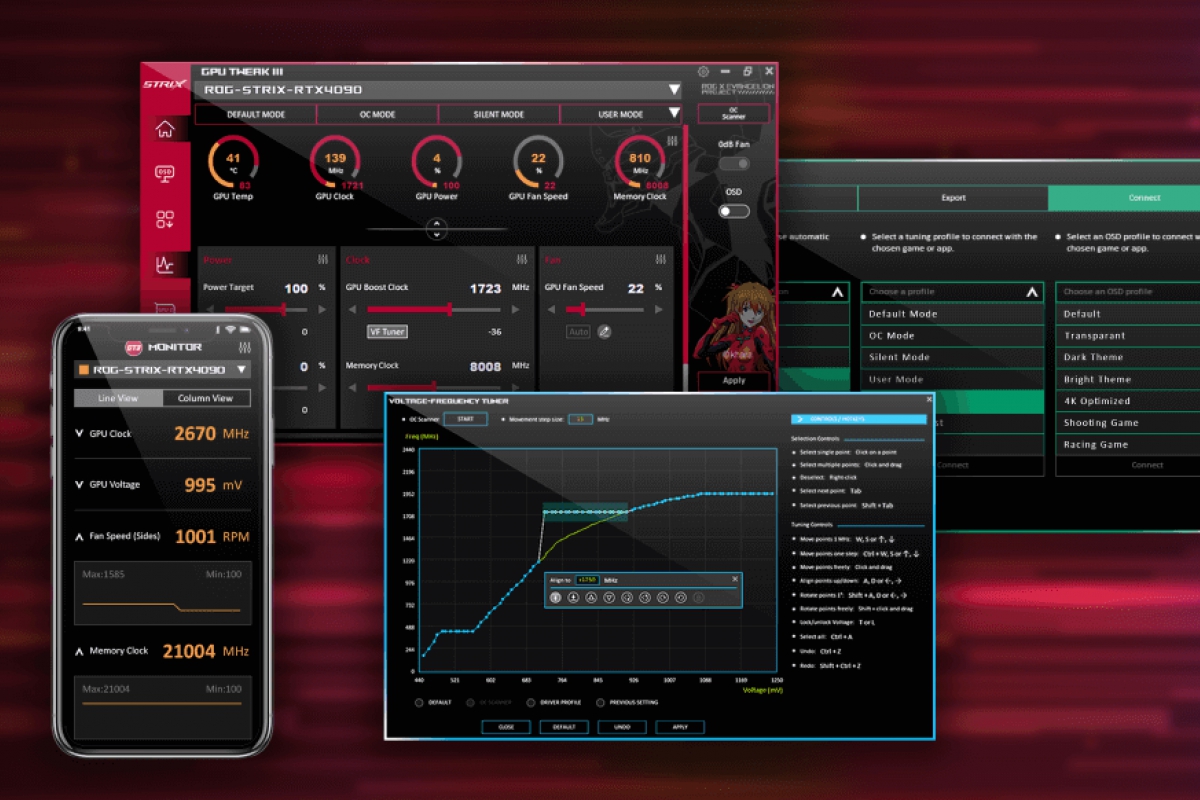Choose Silent Mode from profile list
1200x800 pixels.
pyautogui.click(x=953, y=357)
